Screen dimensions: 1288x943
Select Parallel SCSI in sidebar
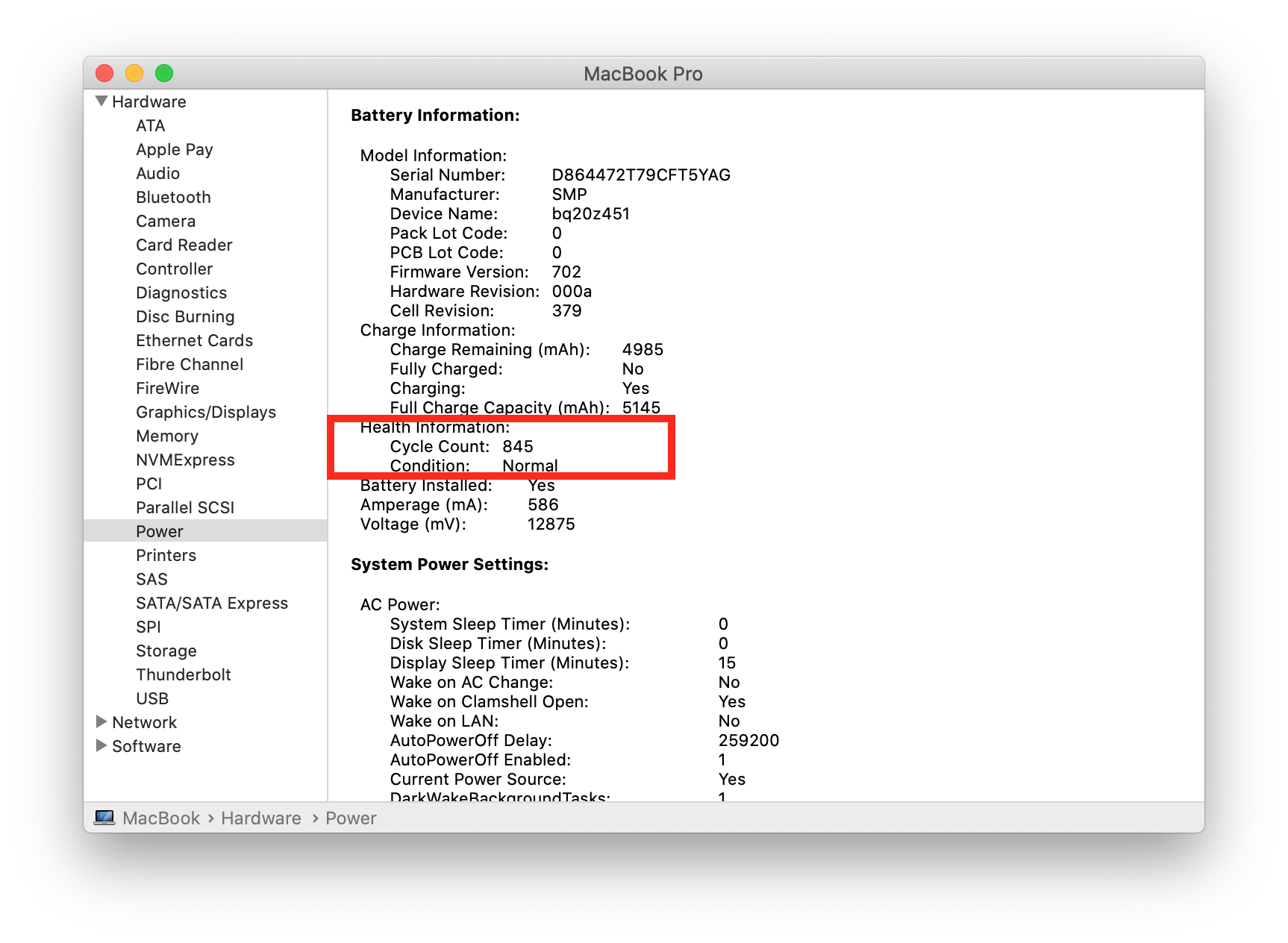[x=185, y=507]
